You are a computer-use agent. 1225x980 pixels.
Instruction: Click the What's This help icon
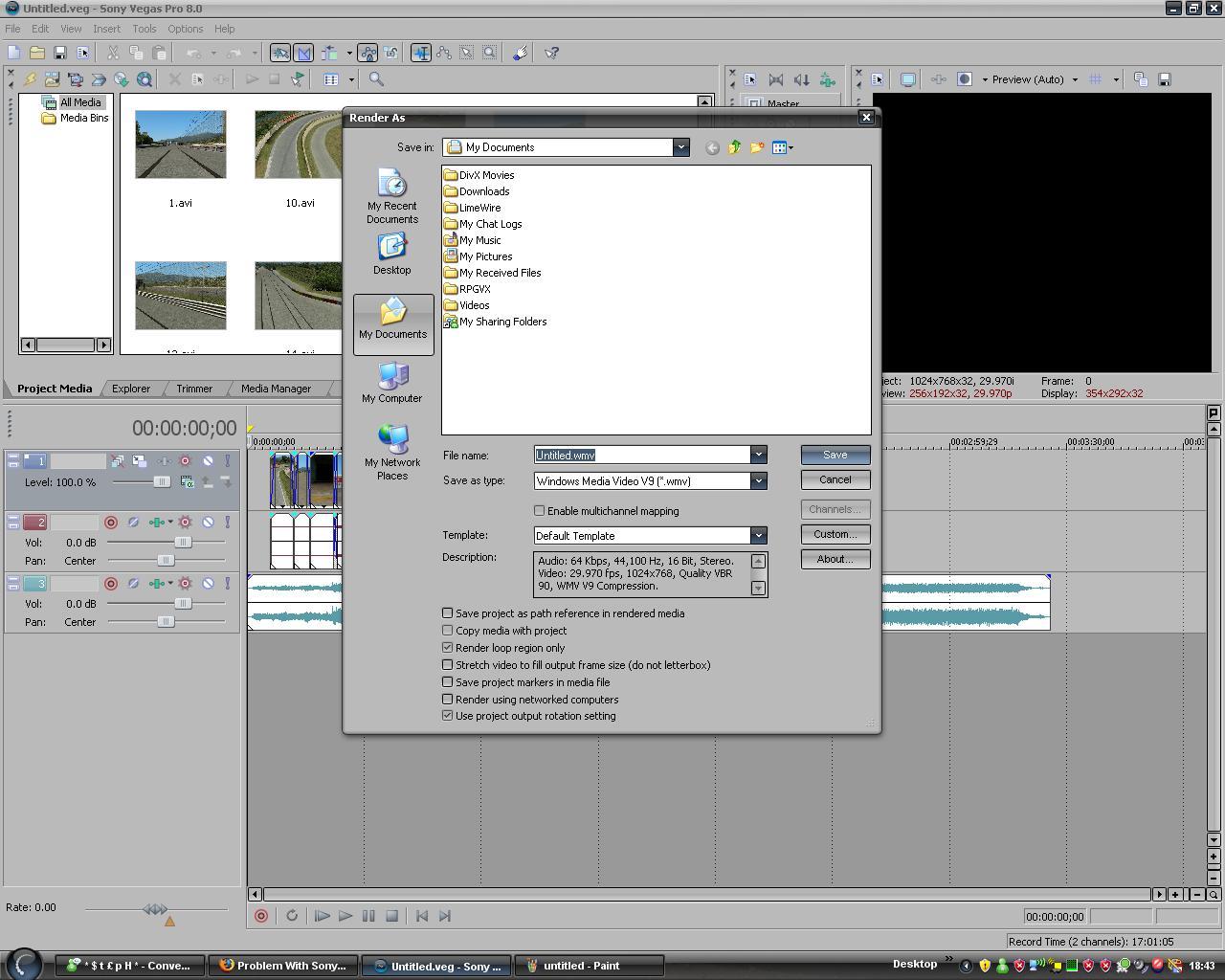(x=551, y=53)
